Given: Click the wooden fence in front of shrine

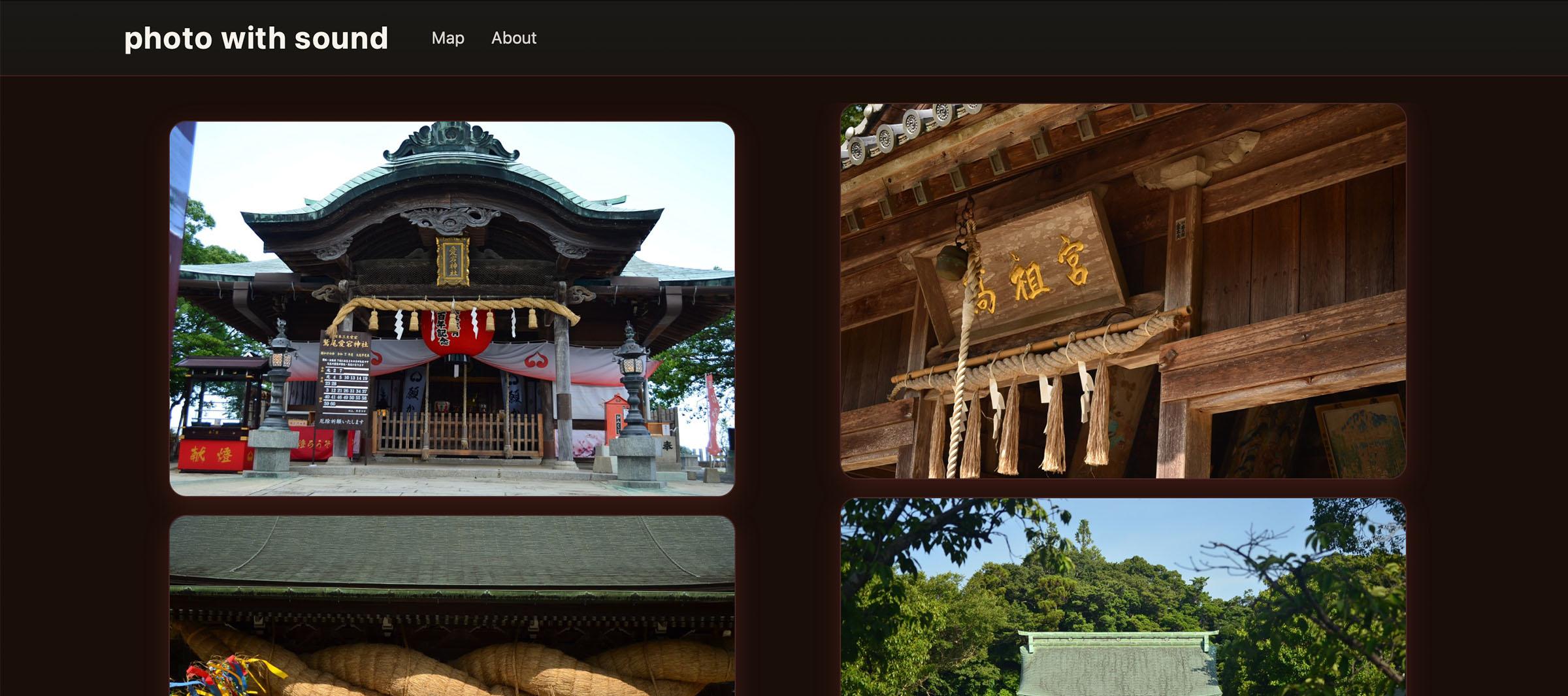Looking at the screenshot, I should point(457,434).
